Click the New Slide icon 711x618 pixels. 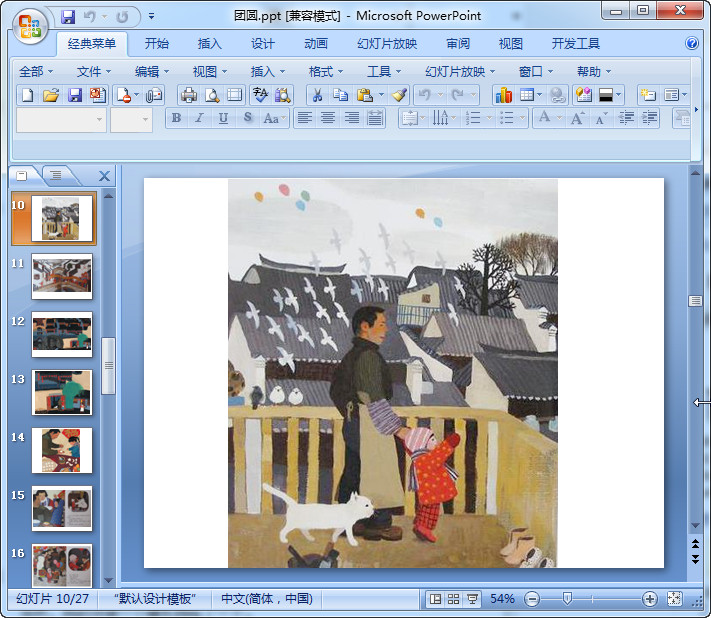[648, 95]
